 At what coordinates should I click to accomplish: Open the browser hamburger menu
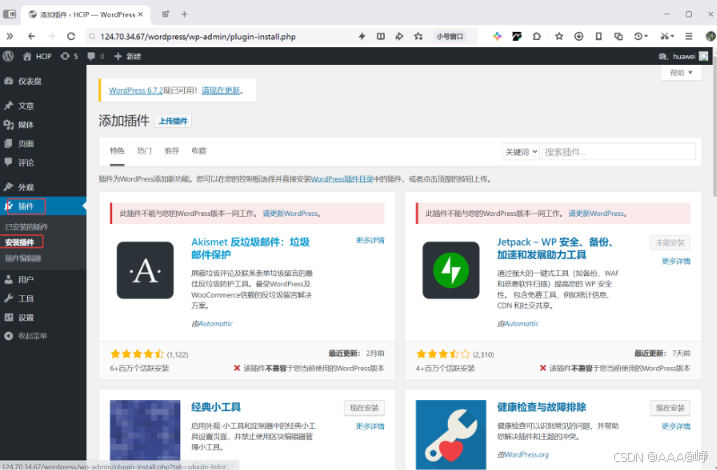pyautogui.click(x=689, y=36)
